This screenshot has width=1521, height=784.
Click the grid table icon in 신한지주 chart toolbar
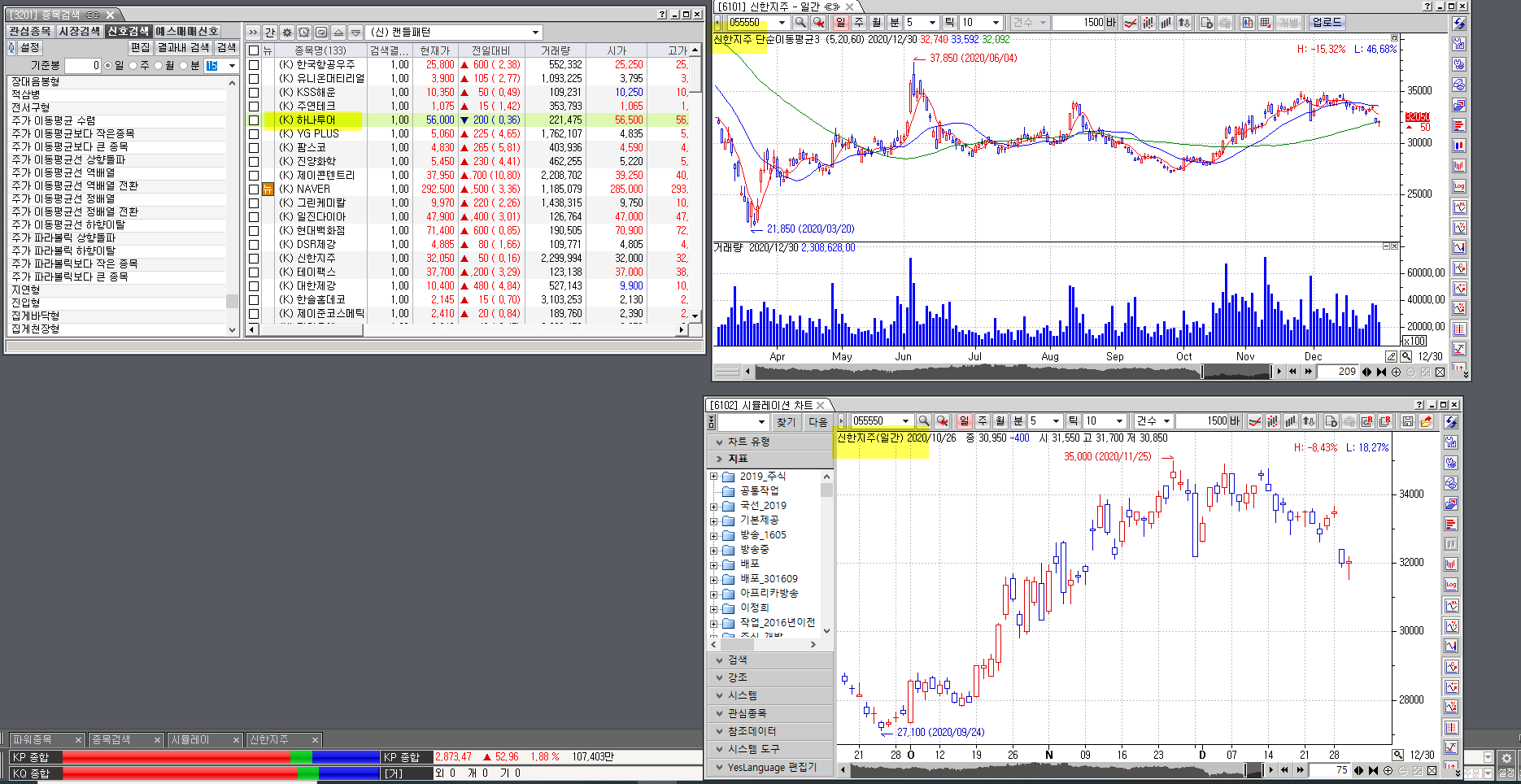pos(1265,23)
